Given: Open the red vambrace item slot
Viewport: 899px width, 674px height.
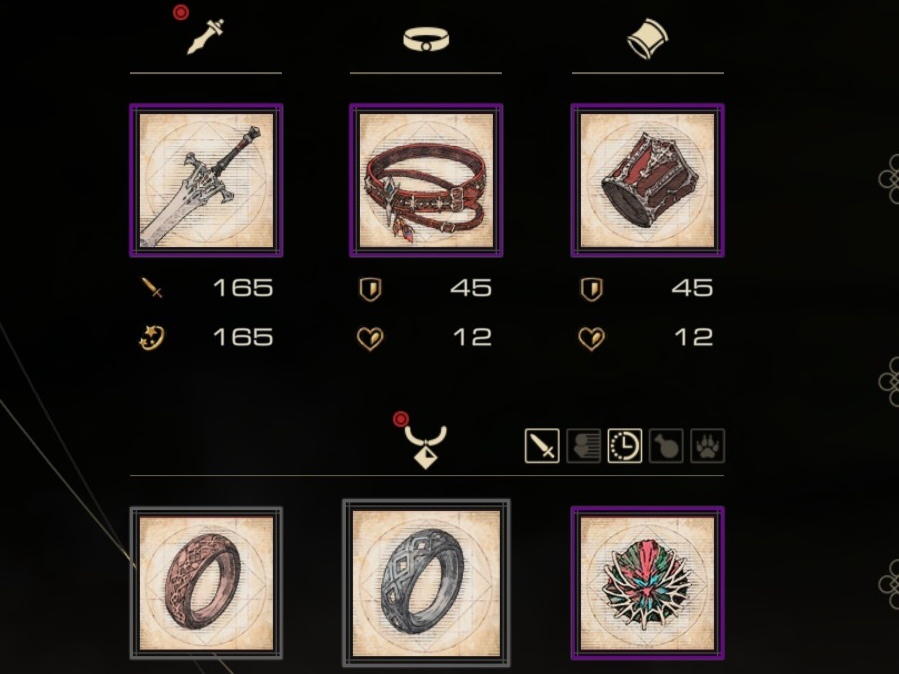Looking at the screenshot, I should tap(647, 180).
